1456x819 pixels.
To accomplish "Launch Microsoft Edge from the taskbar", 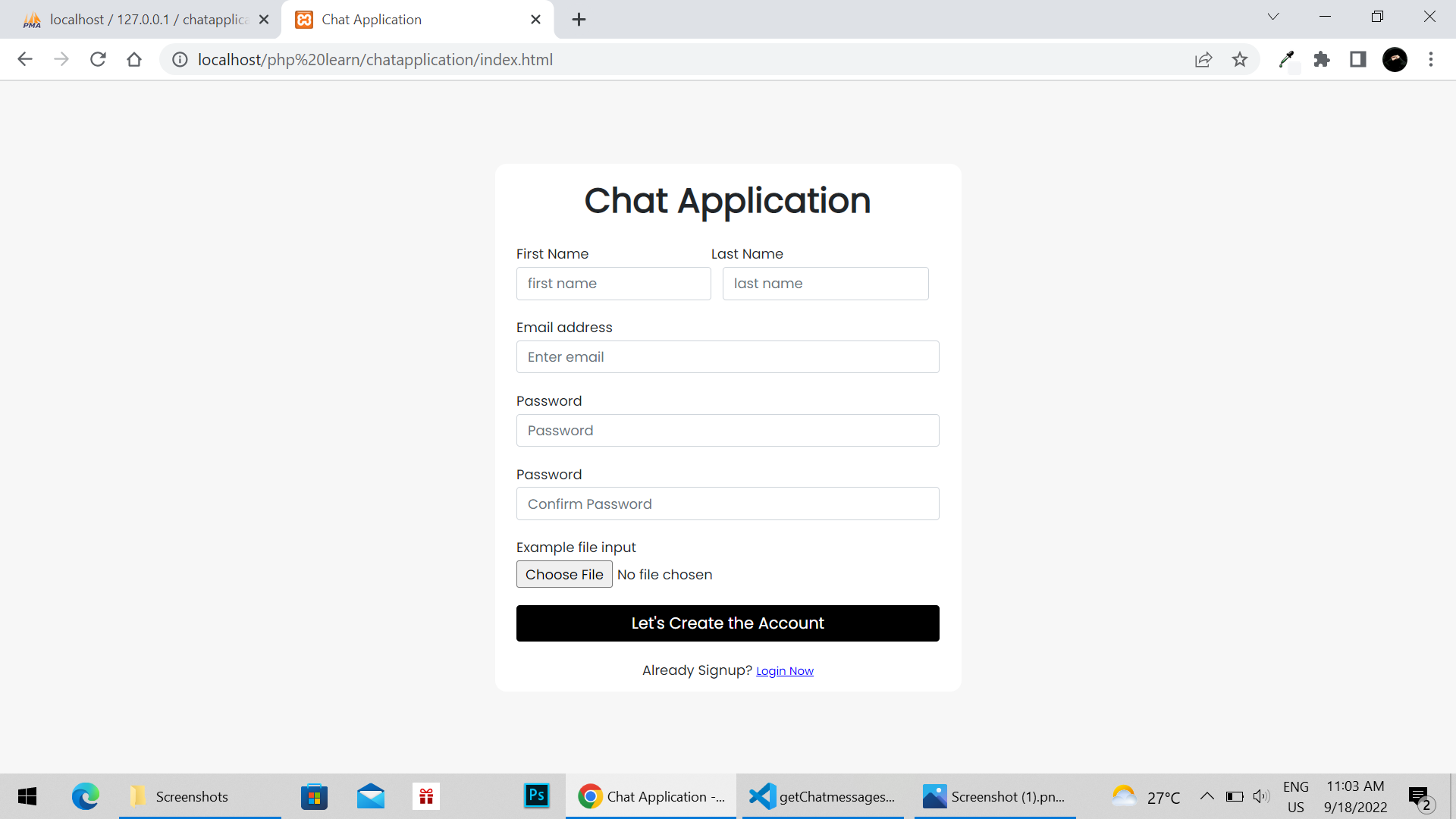I will pos(85,797).
